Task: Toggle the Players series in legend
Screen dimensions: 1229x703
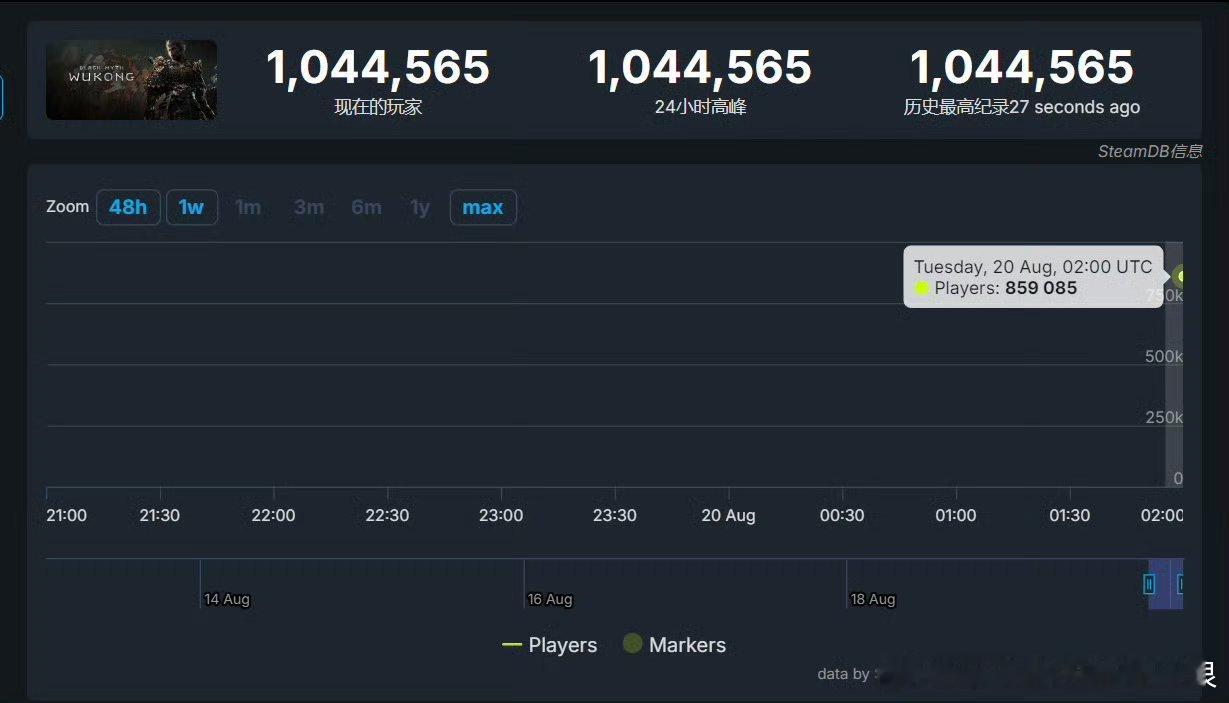Action: click(x=550, y=645)
